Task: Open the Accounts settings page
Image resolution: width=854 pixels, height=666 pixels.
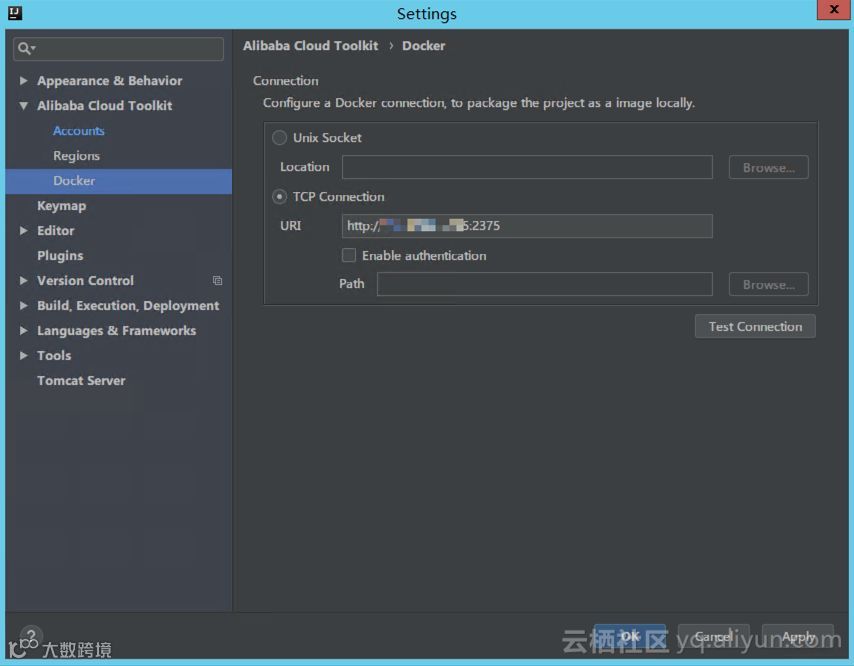Action: (x=78, y=131)
